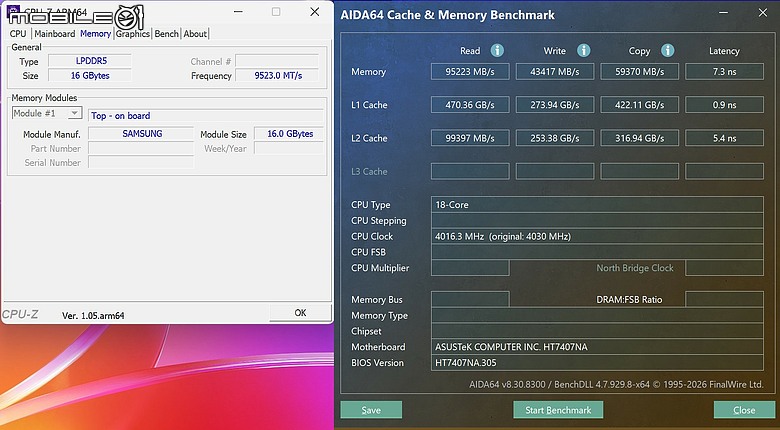Open Read benchmark info icon
Viewport: 780px width, 430px height.
pyautogui.click(x=497, y=50)
